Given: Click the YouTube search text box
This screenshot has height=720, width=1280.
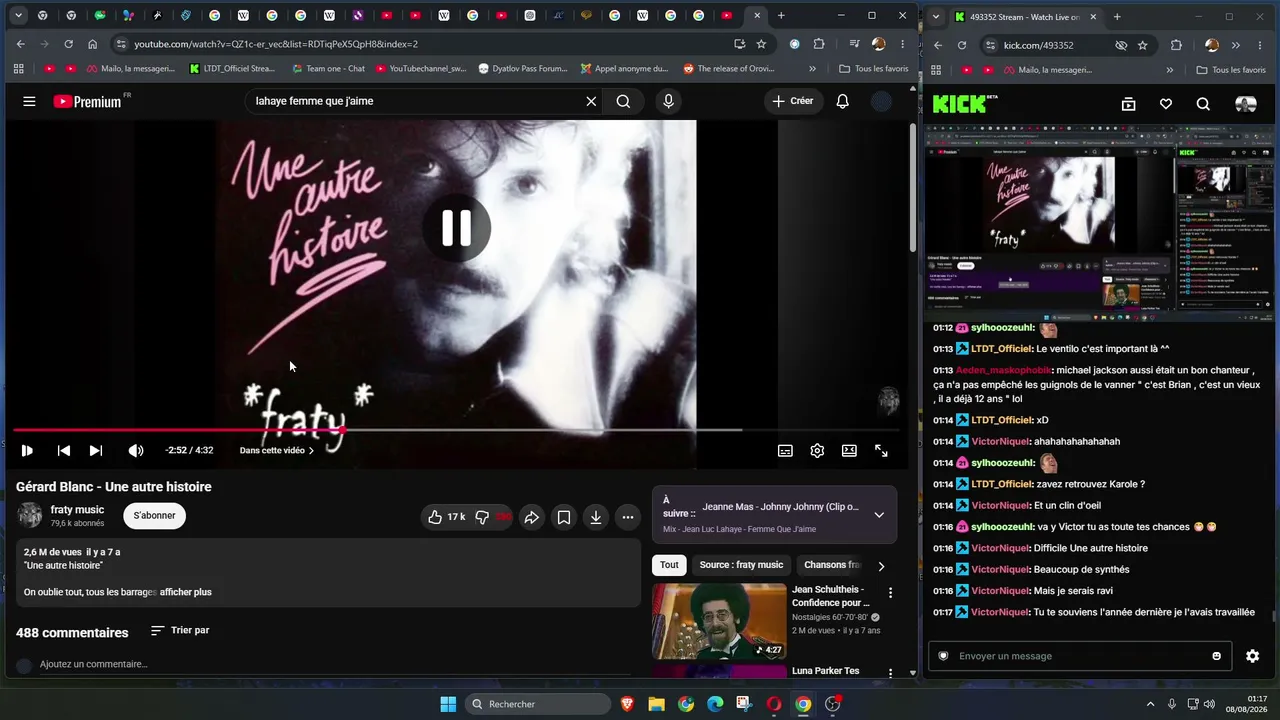Looking at the screenshot, I should pos(415,101).
